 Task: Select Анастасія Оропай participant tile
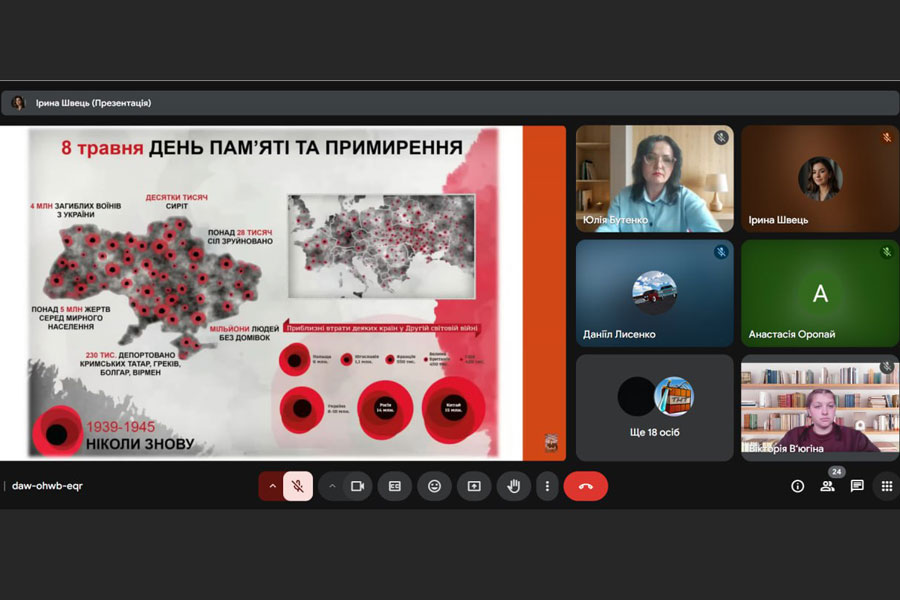click(820, 293)
